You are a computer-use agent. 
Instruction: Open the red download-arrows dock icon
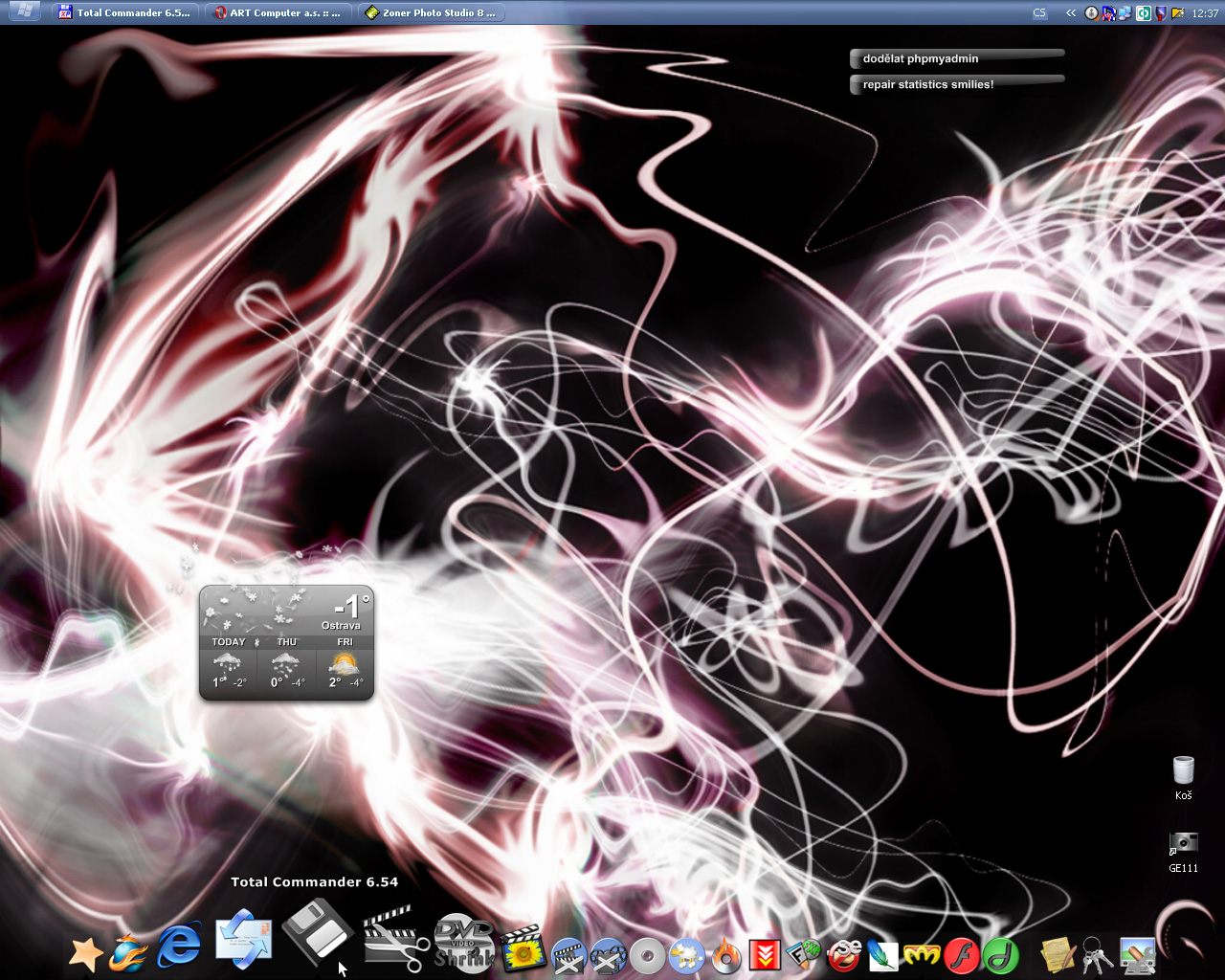(765, 955)
